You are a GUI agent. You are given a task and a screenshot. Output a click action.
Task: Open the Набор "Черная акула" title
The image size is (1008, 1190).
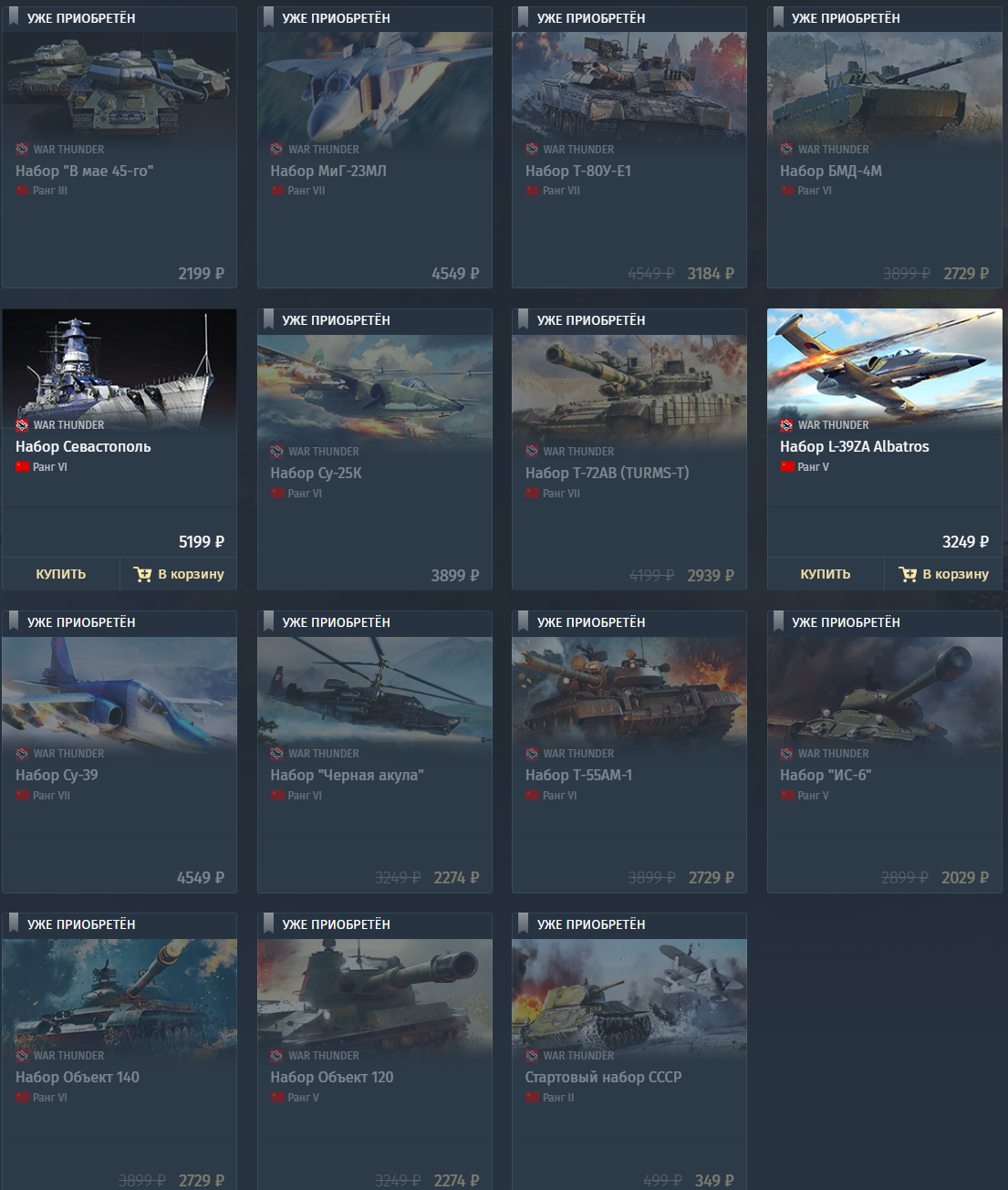click(x=347, y=775)
